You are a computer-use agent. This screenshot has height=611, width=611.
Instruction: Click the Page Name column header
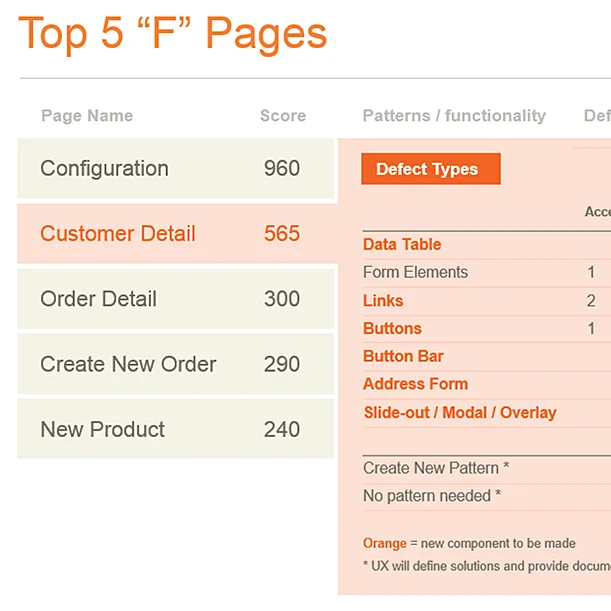pyautogui.click(x=87, y=116)
